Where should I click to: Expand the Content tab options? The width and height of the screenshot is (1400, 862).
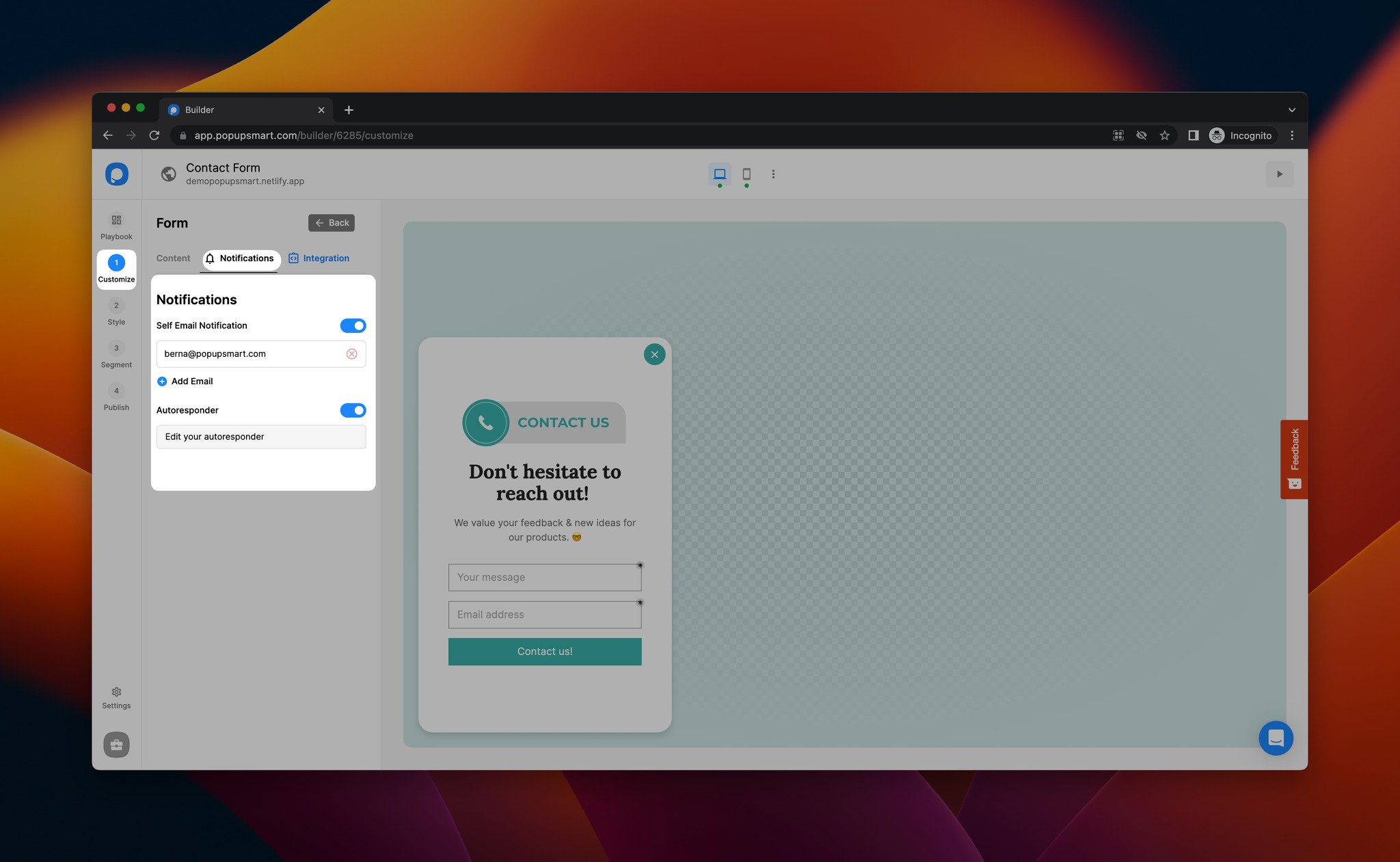point(173,258)
